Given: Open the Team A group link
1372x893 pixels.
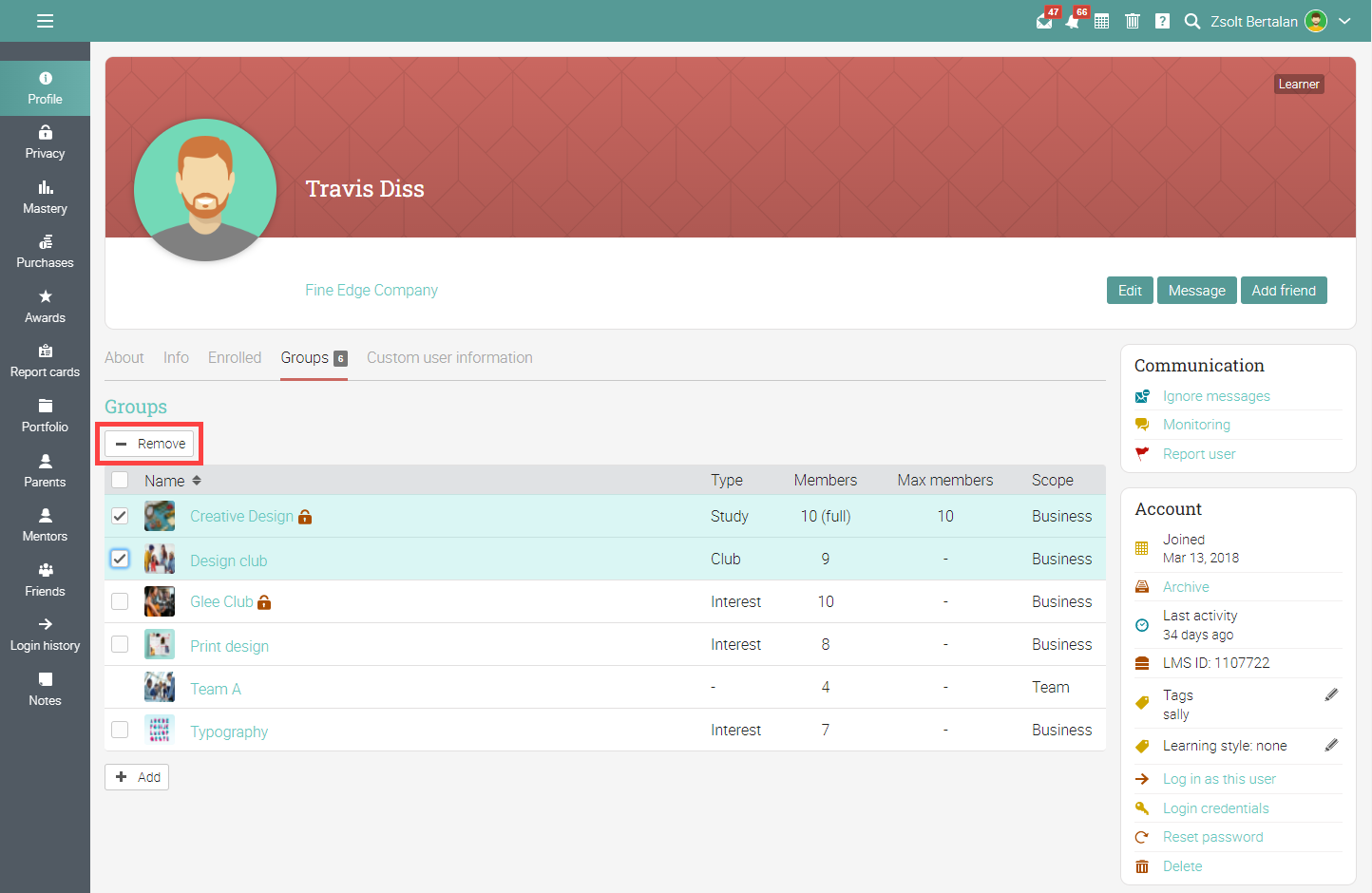Looking at the screenshot, I should [216, 689].
